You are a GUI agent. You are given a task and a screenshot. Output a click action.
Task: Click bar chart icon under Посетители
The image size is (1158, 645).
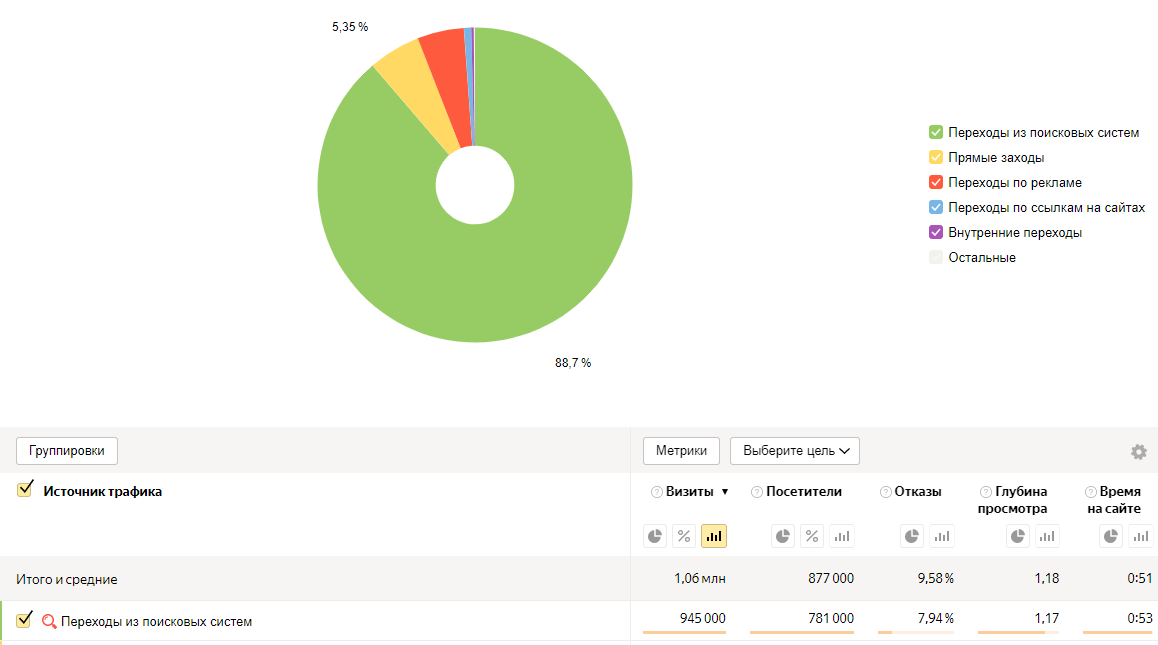[x=842, y=536]
